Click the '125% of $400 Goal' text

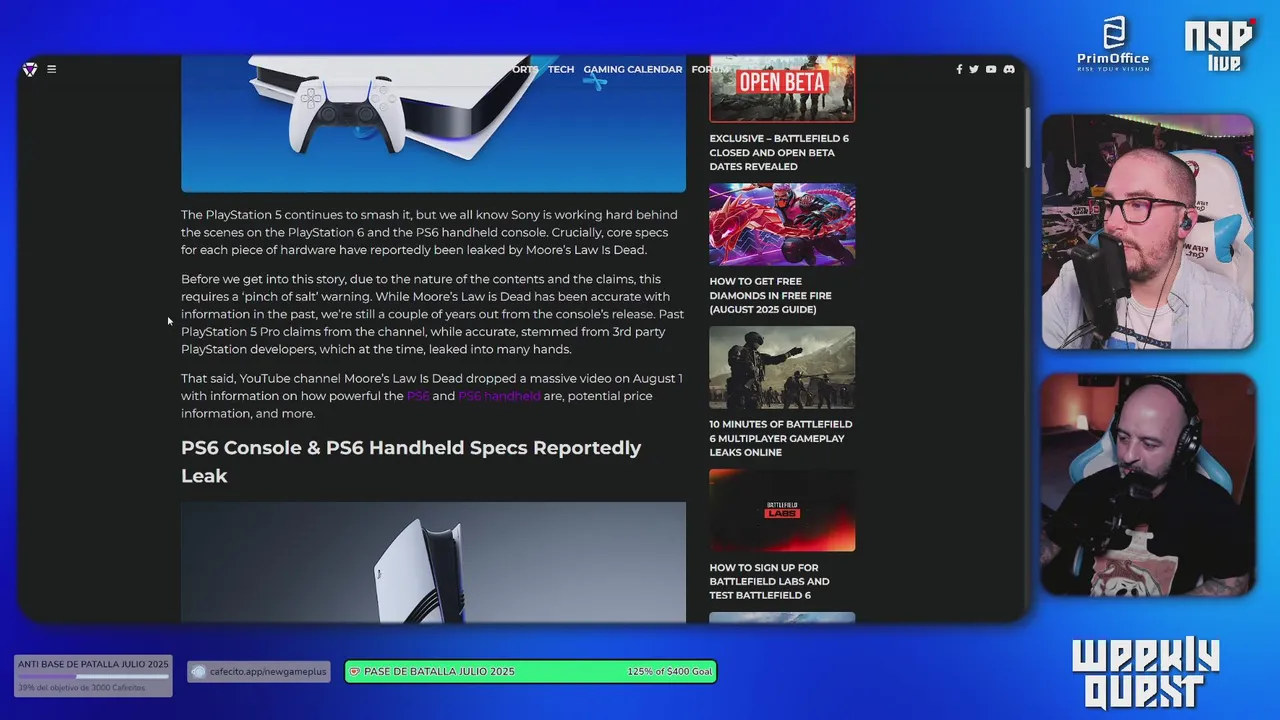click(x=670, y=672)
